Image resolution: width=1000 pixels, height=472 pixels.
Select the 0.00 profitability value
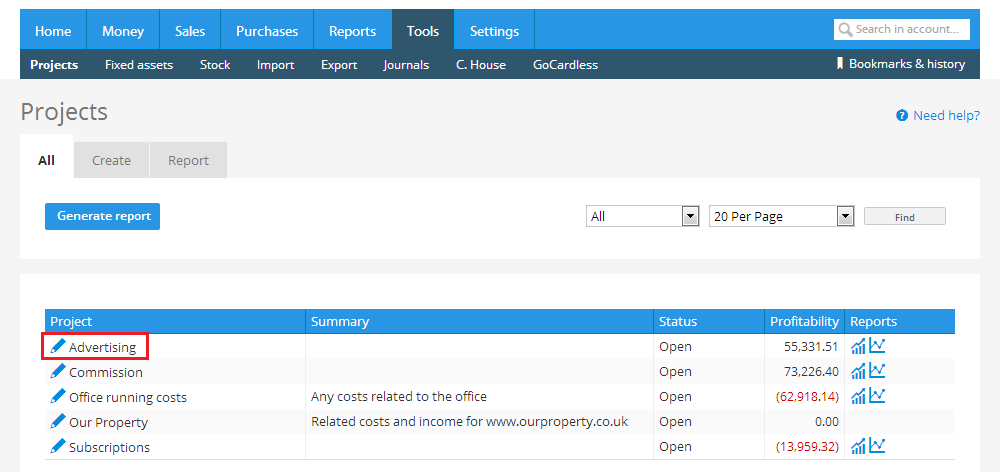tap(827, 422)
